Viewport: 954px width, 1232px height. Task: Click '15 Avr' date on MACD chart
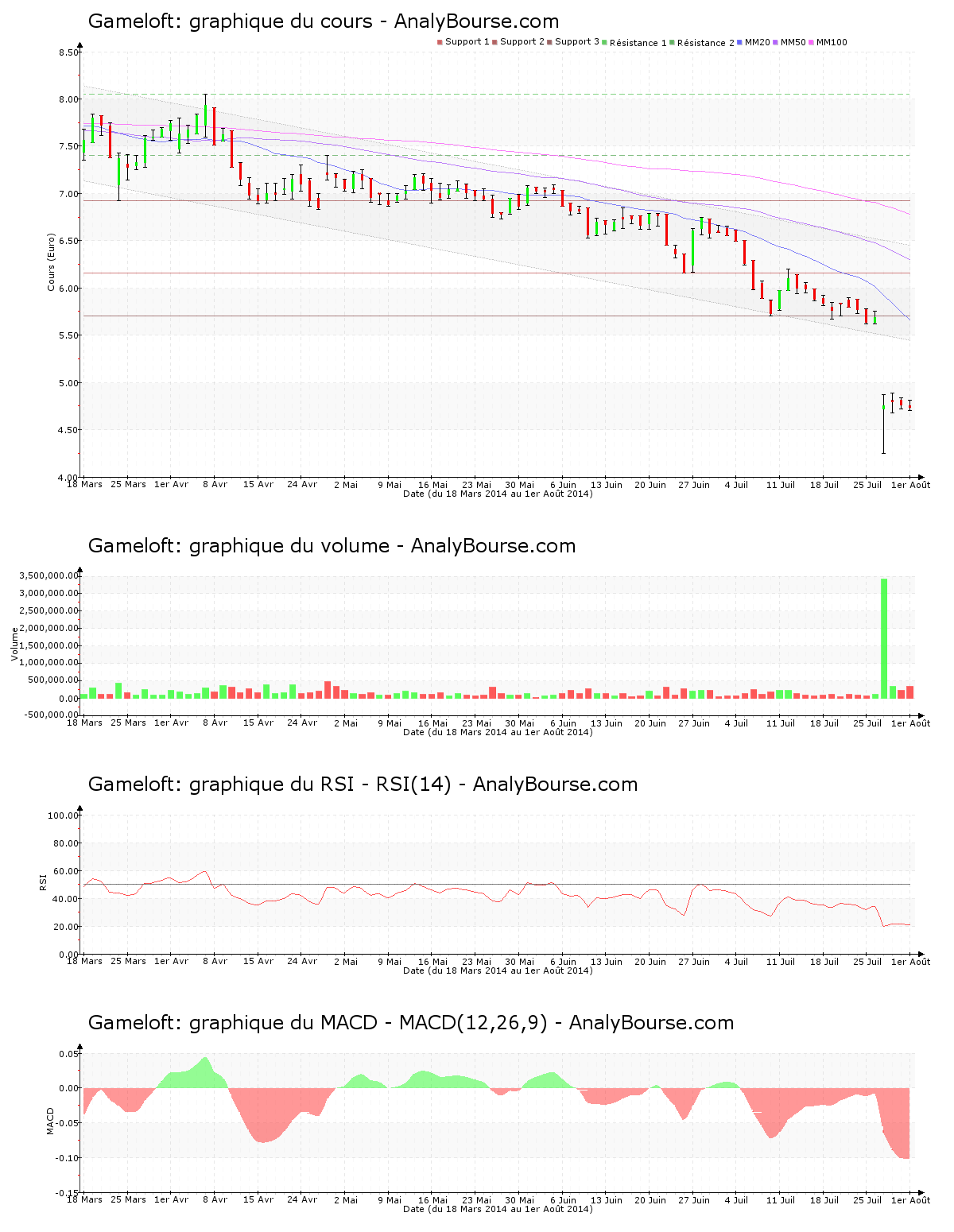pos(258,1199)
